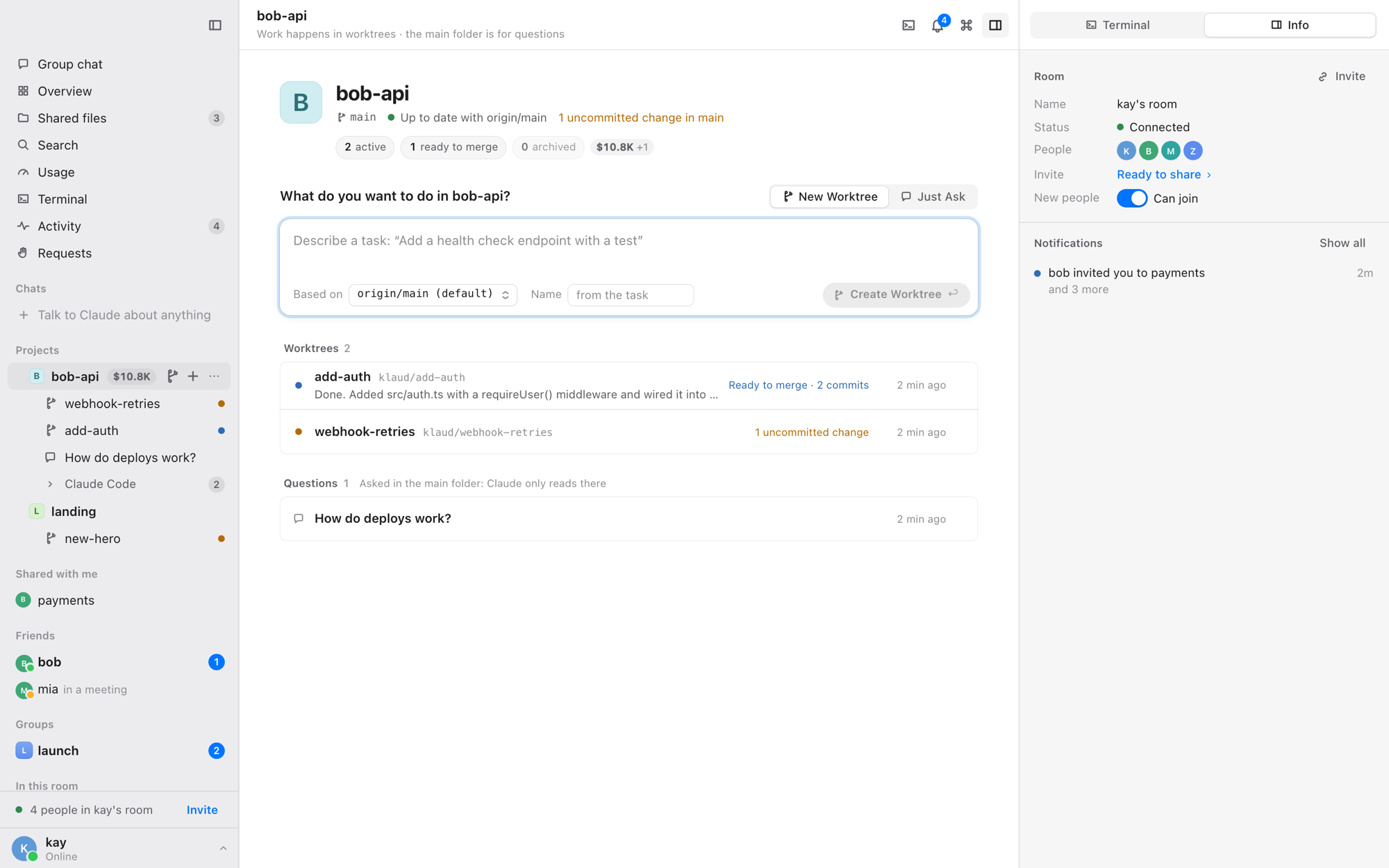1389x868 pixels.
Task: Open Requests in sidebar
Action: coord(119,253)
